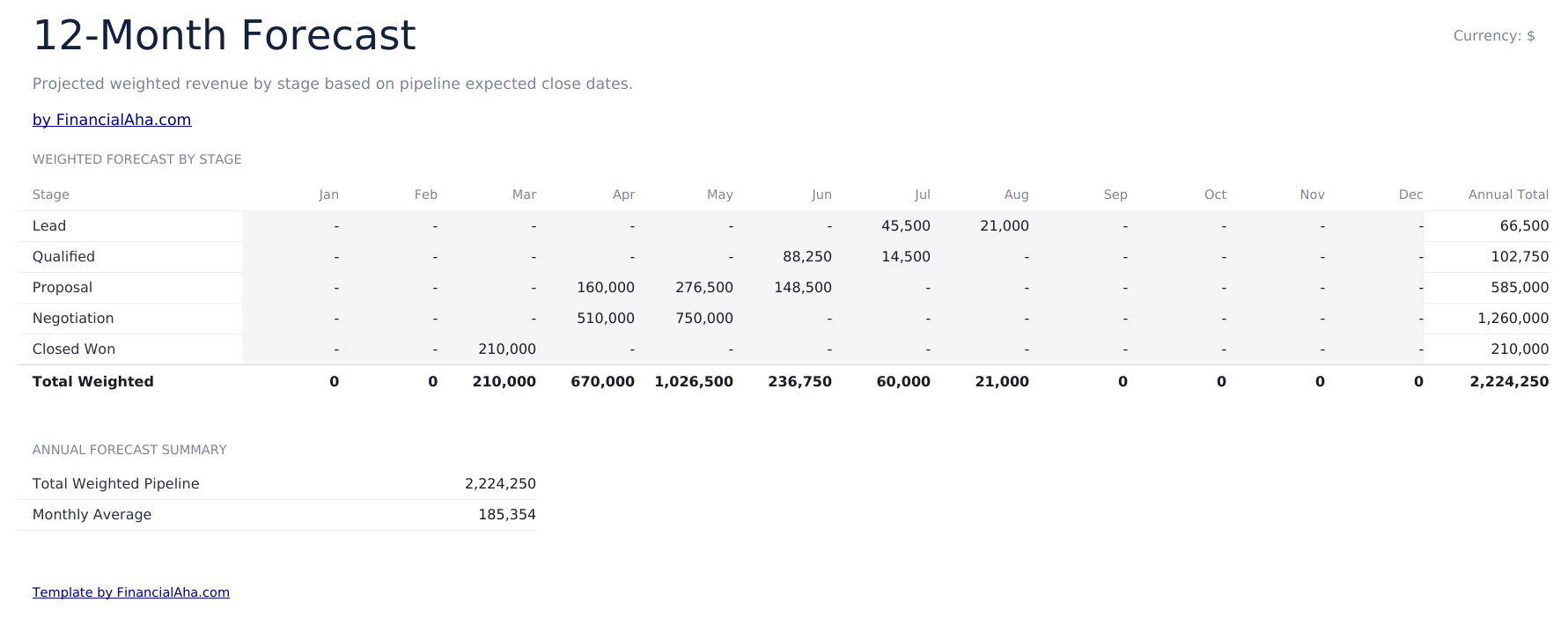Open the 'Template by FinancialAha.com' footer link

[131, 592]
